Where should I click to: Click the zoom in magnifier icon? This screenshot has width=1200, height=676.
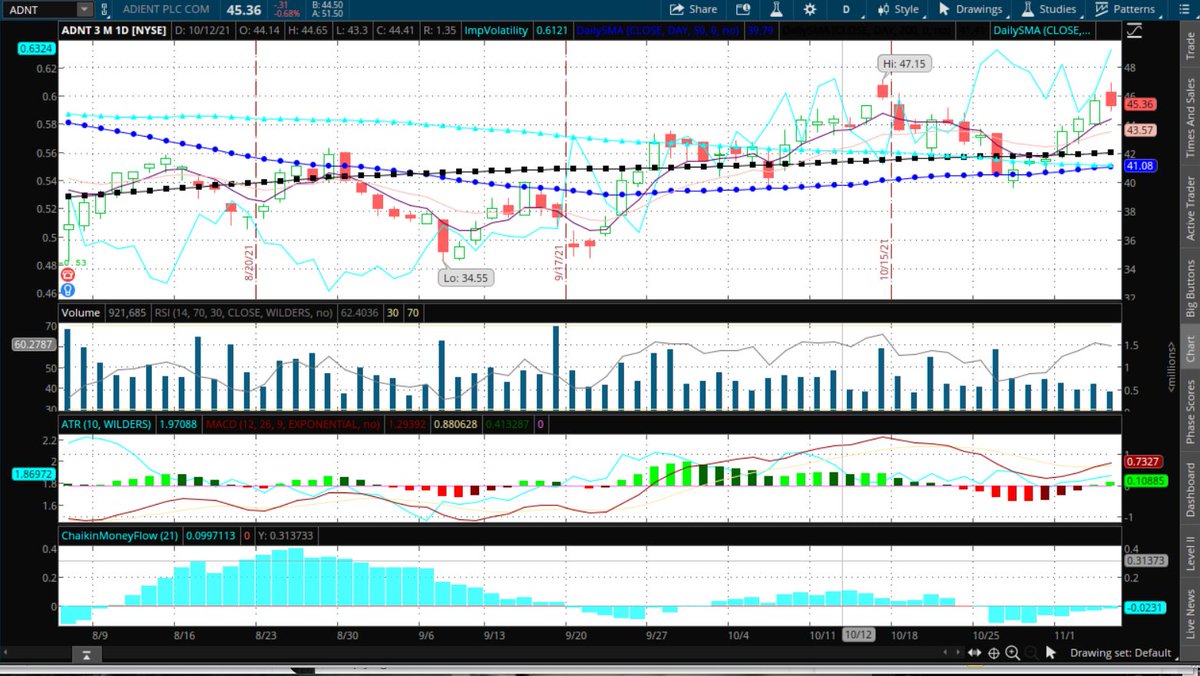click(x=1013, y=653)
